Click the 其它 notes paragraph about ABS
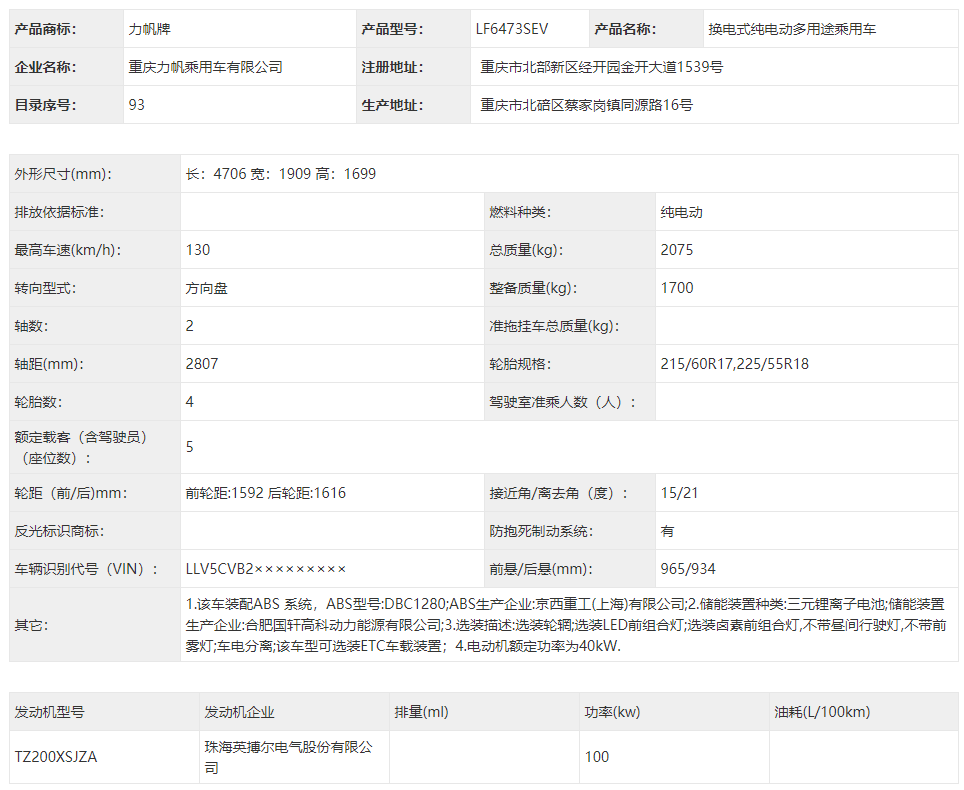The width and height of the screenshot is (964, 790). (566, 625)
